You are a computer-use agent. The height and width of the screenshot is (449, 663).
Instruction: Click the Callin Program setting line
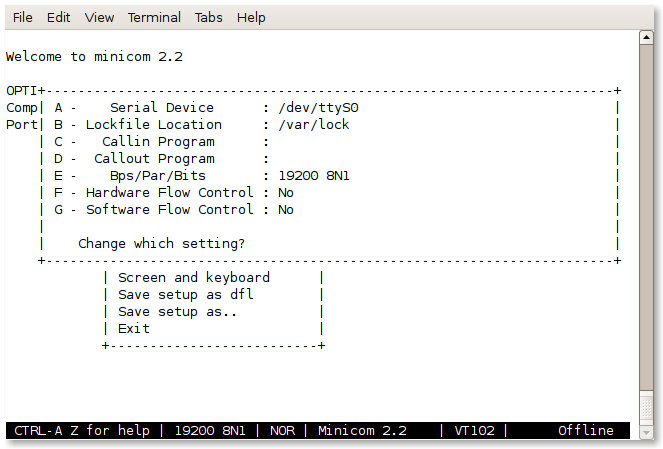(x=161, y=142)
